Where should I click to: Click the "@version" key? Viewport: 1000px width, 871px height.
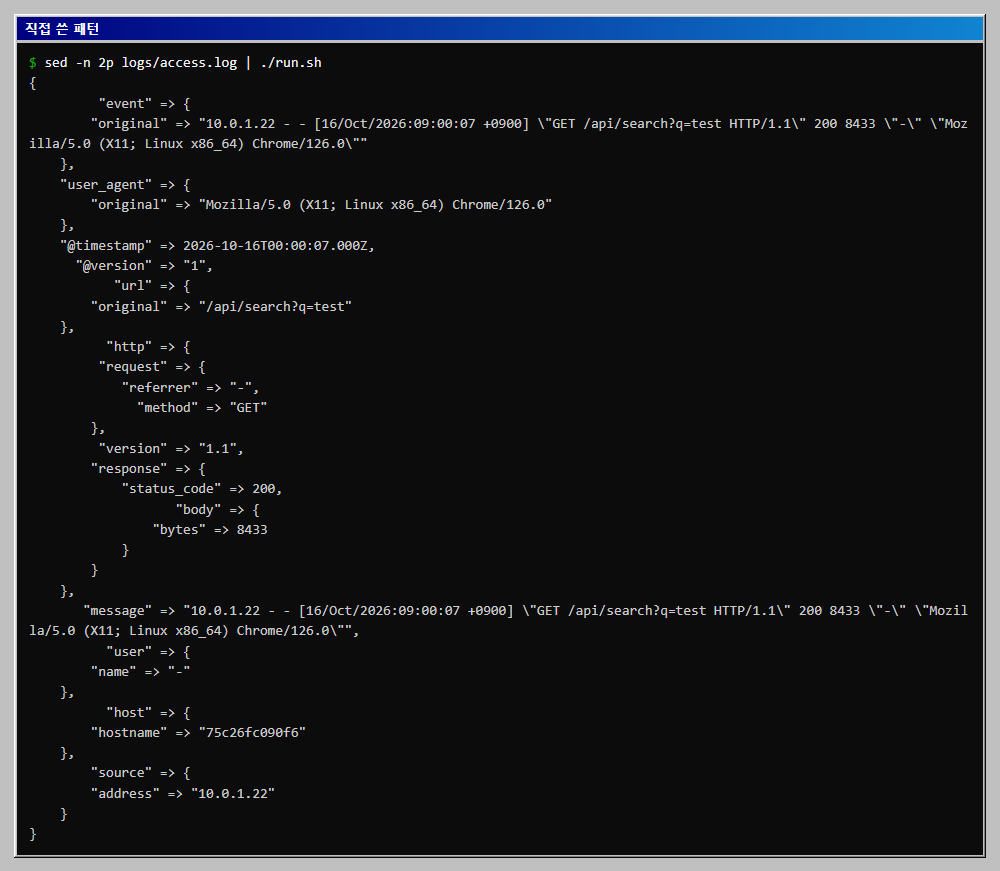[x=114, y=266]
